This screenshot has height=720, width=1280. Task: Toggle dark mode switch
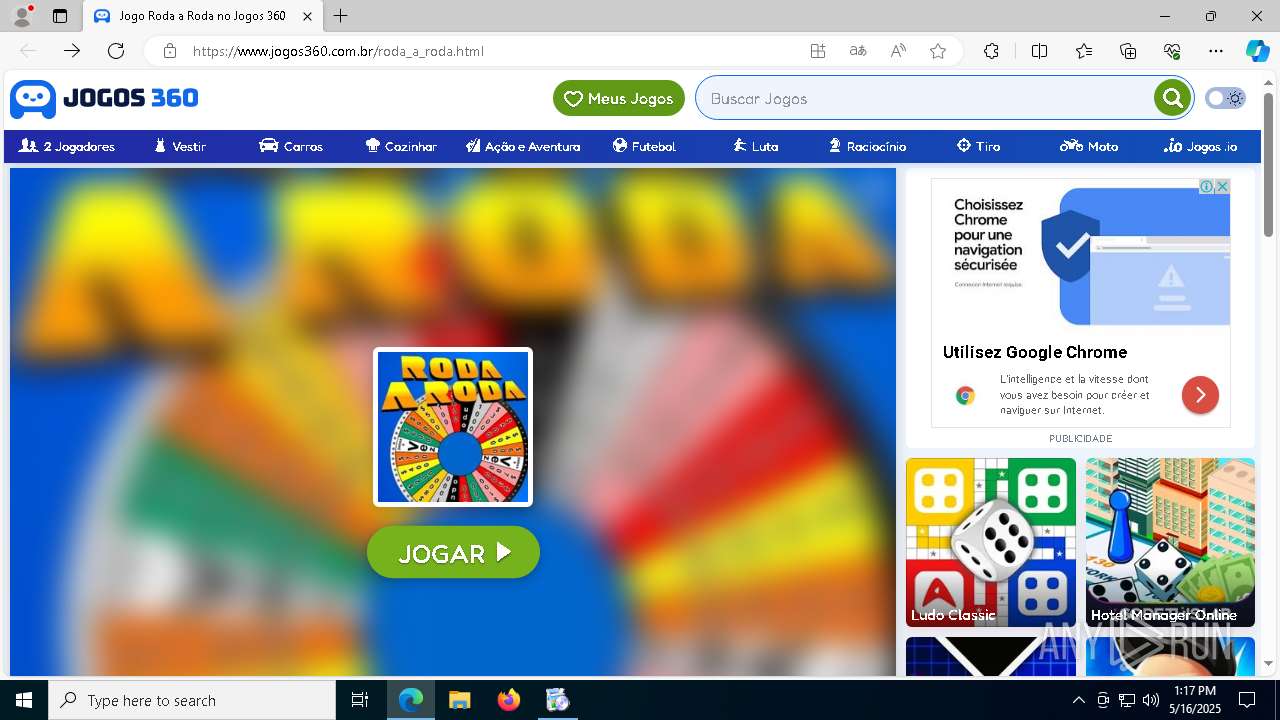click(x=1225, y=98)
